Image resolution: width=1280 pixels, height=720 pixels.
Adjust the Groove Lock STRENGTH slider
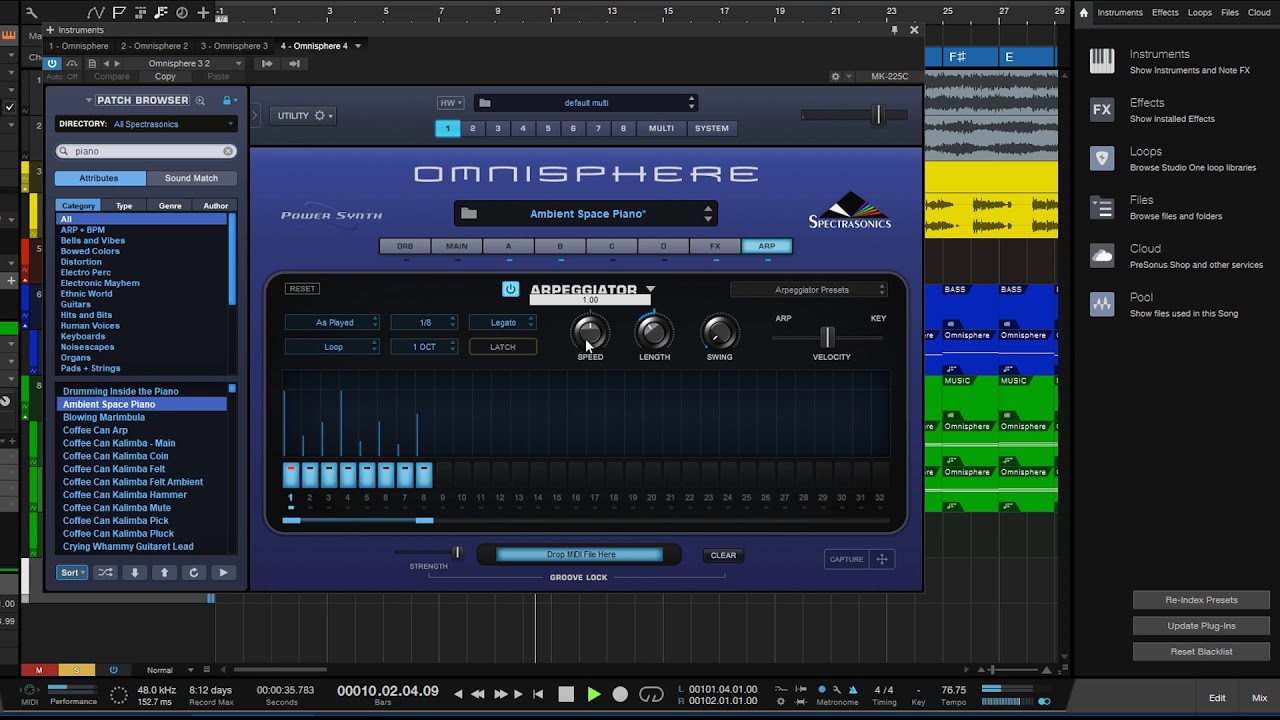[x=429, y=552]
